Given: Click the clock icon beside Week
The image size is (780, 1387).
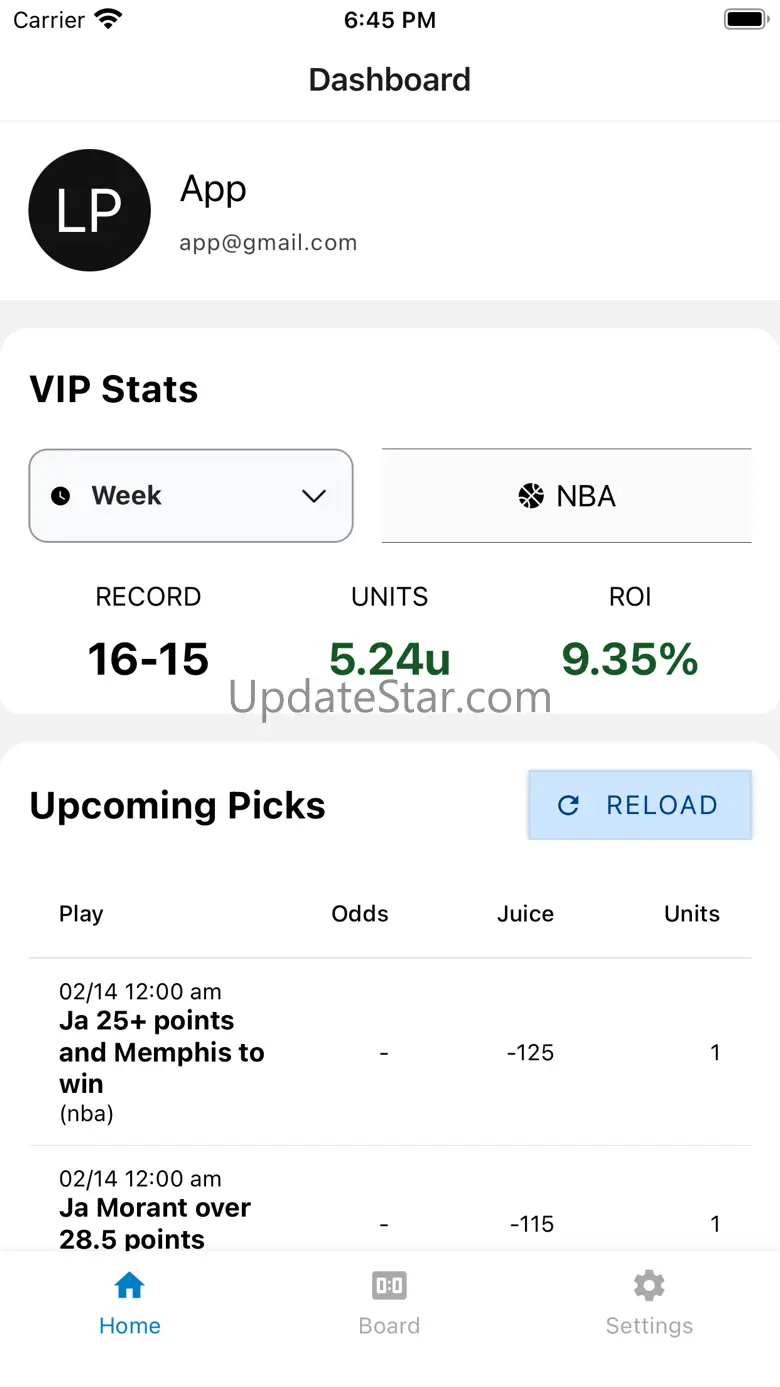Looking at the screenshot, I should click(x=61, y=496).
